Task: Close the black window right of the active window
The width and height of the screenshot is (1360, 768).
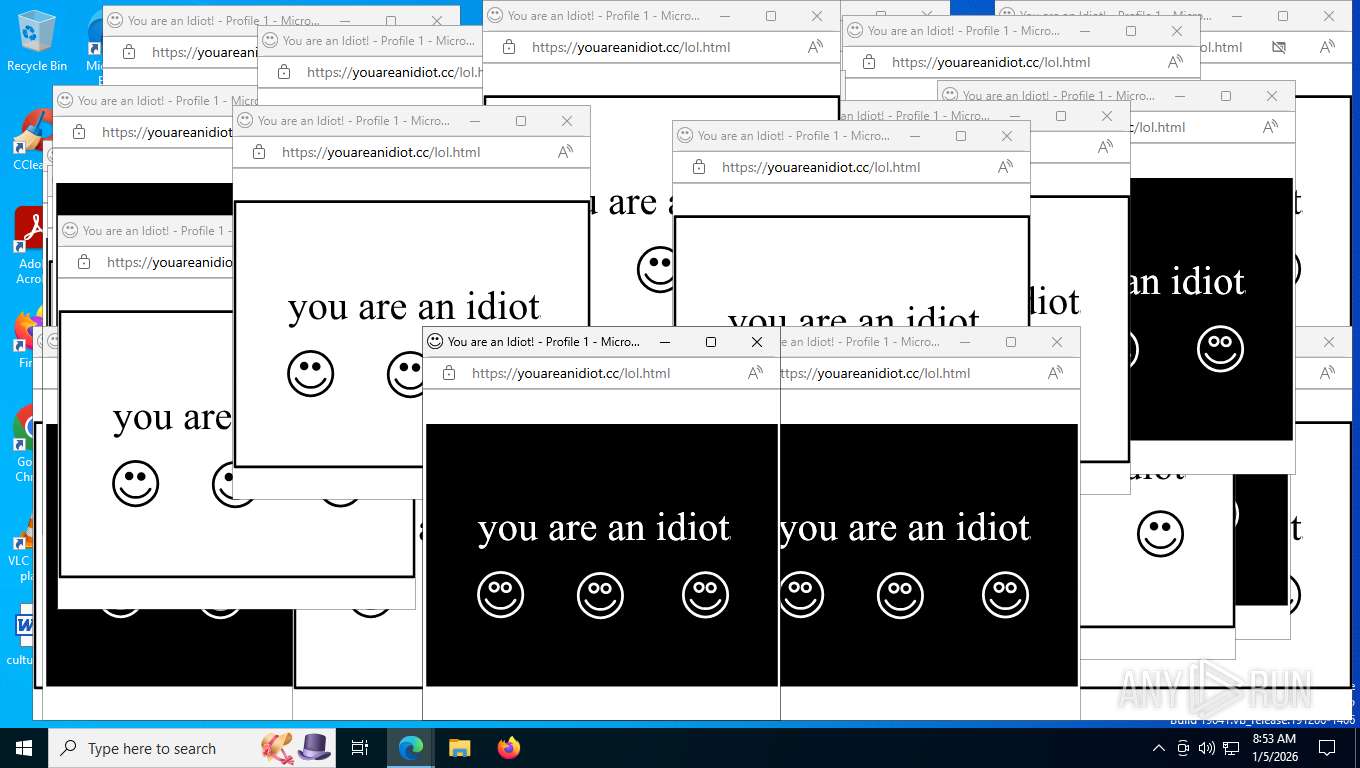Action: (x=1057, y=342)
